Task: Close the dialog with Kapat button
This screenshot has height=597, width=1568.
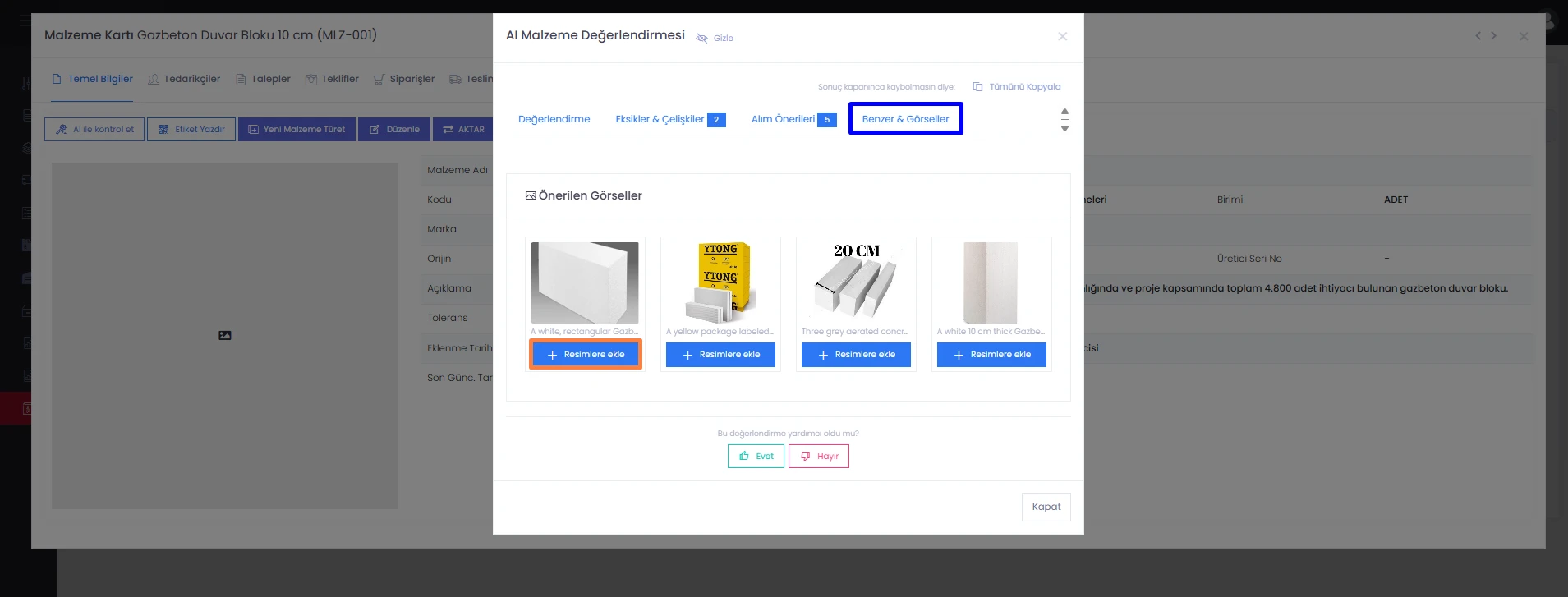Action: pyautogui.click(x=1046, y=507)
